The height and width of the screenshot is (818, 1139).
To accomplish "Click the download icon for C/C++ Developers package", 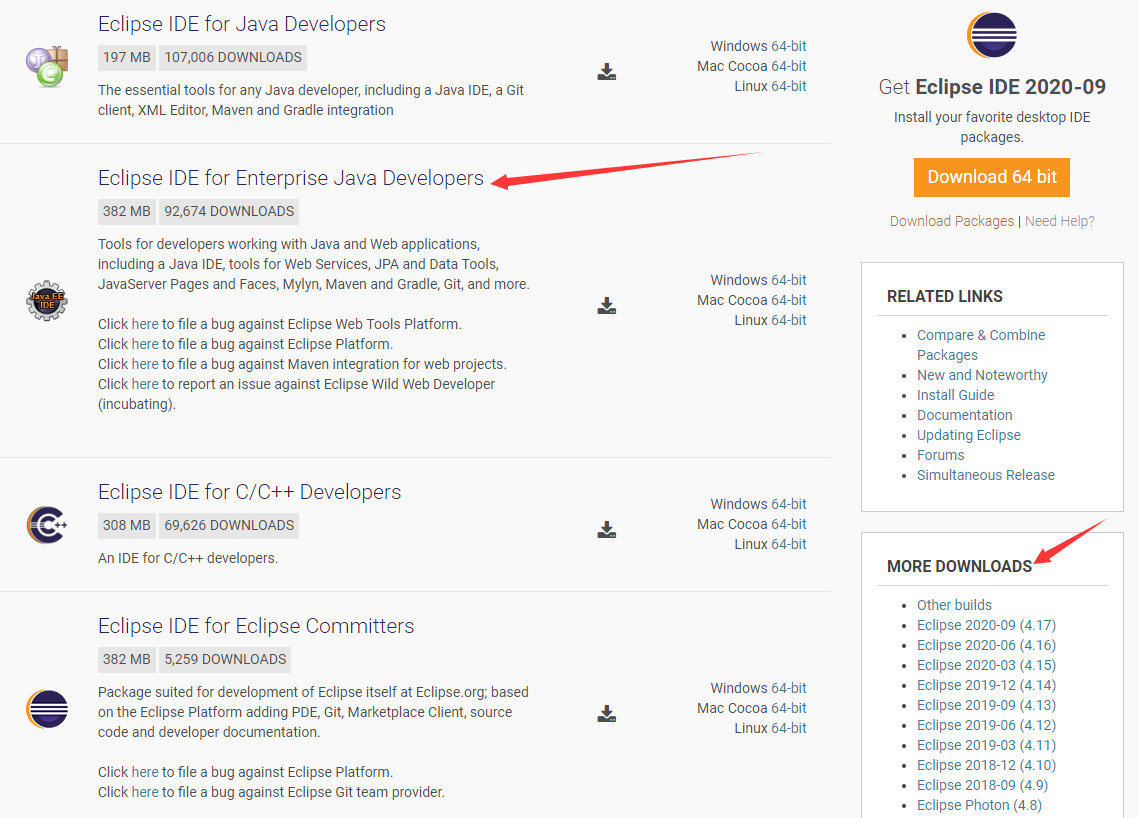I will click(x=607, y=529).
